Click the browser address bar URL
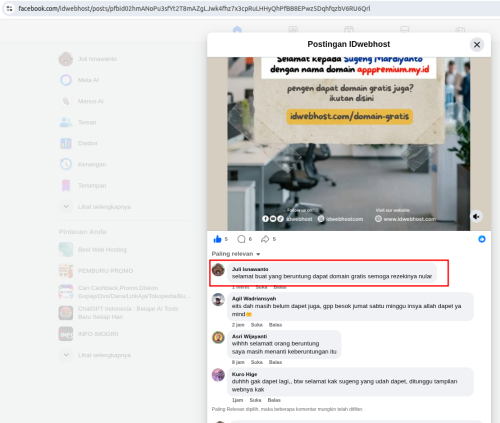Screen dimensions: 500x423 [x=194, y=9]
